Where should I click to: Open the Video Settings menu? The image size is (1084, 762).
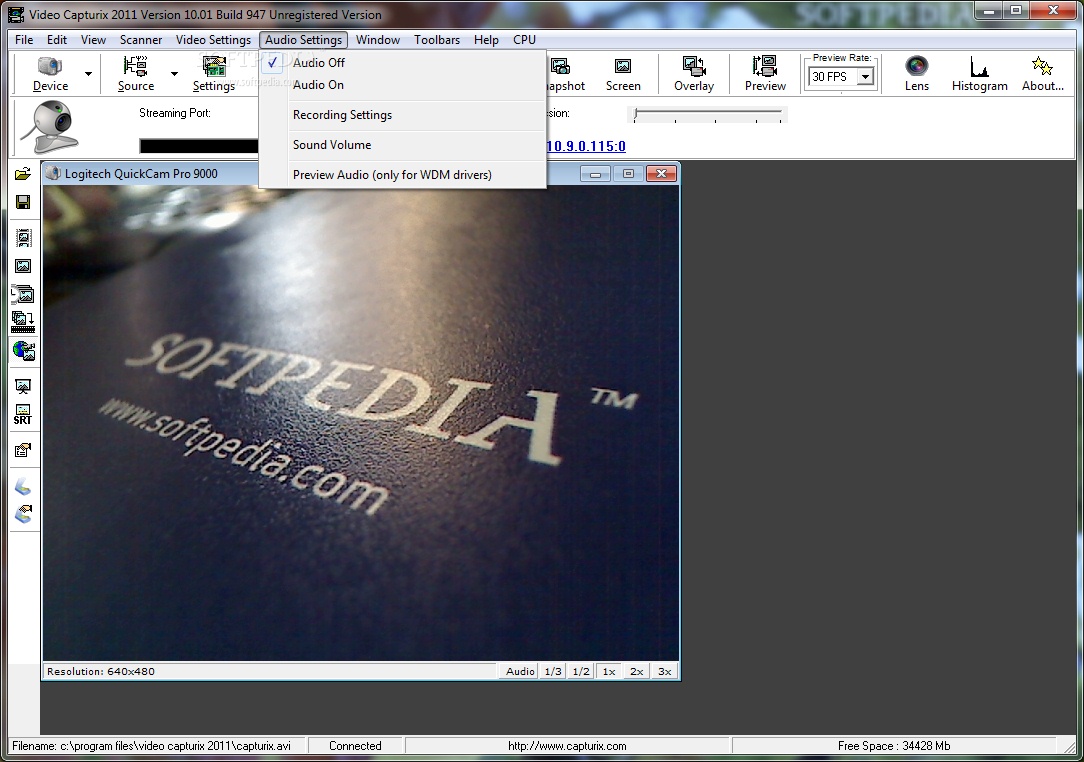coord(213,39)
